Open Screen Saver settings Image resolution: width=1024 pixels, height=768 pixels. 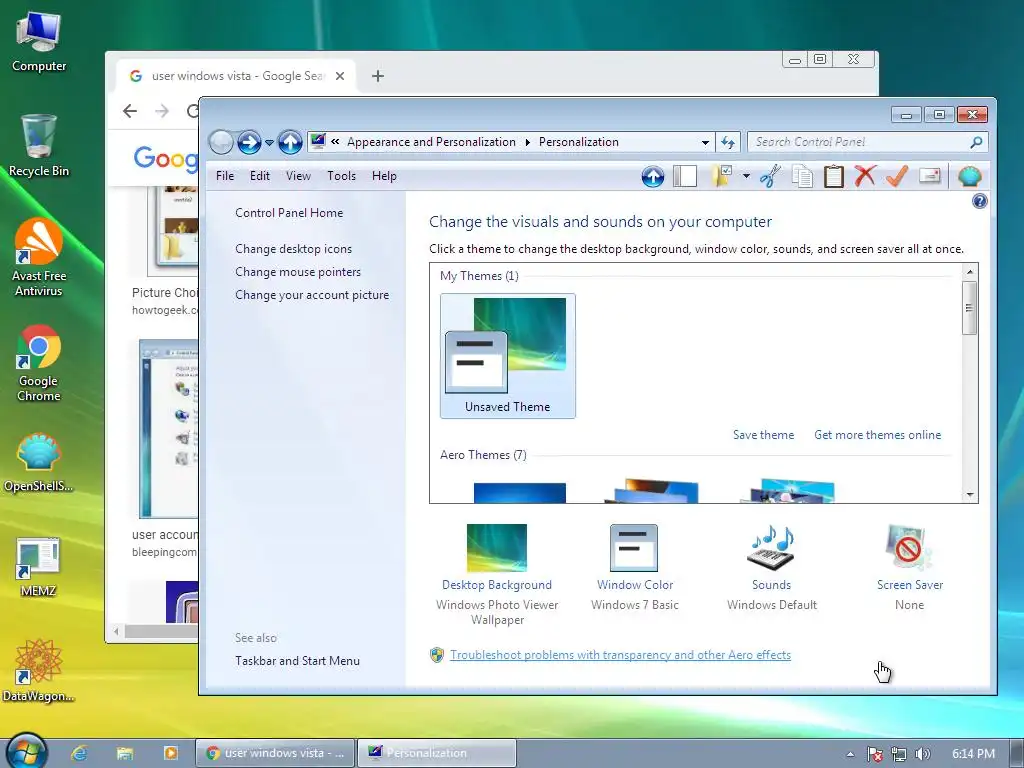tap(909, 567)
